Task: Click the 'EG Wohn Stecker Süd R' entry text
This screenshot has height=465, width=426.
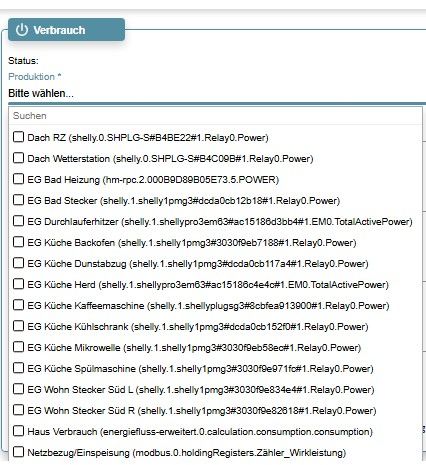Action: [x=202, y=411]
